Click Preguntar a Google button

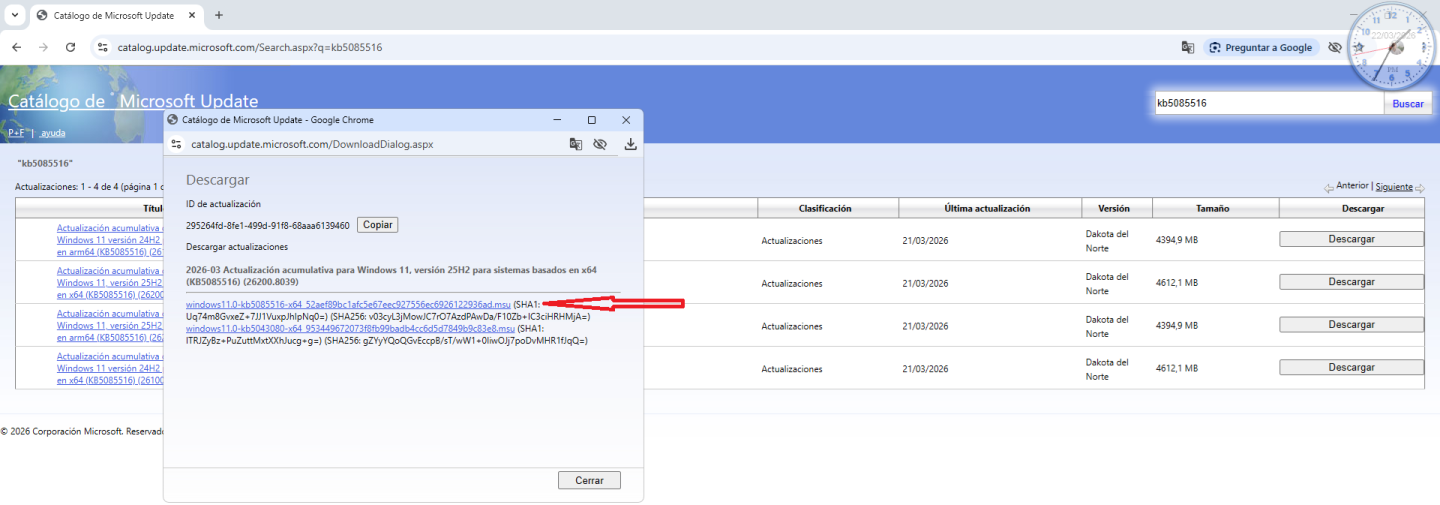click(x=1259, y=47)
